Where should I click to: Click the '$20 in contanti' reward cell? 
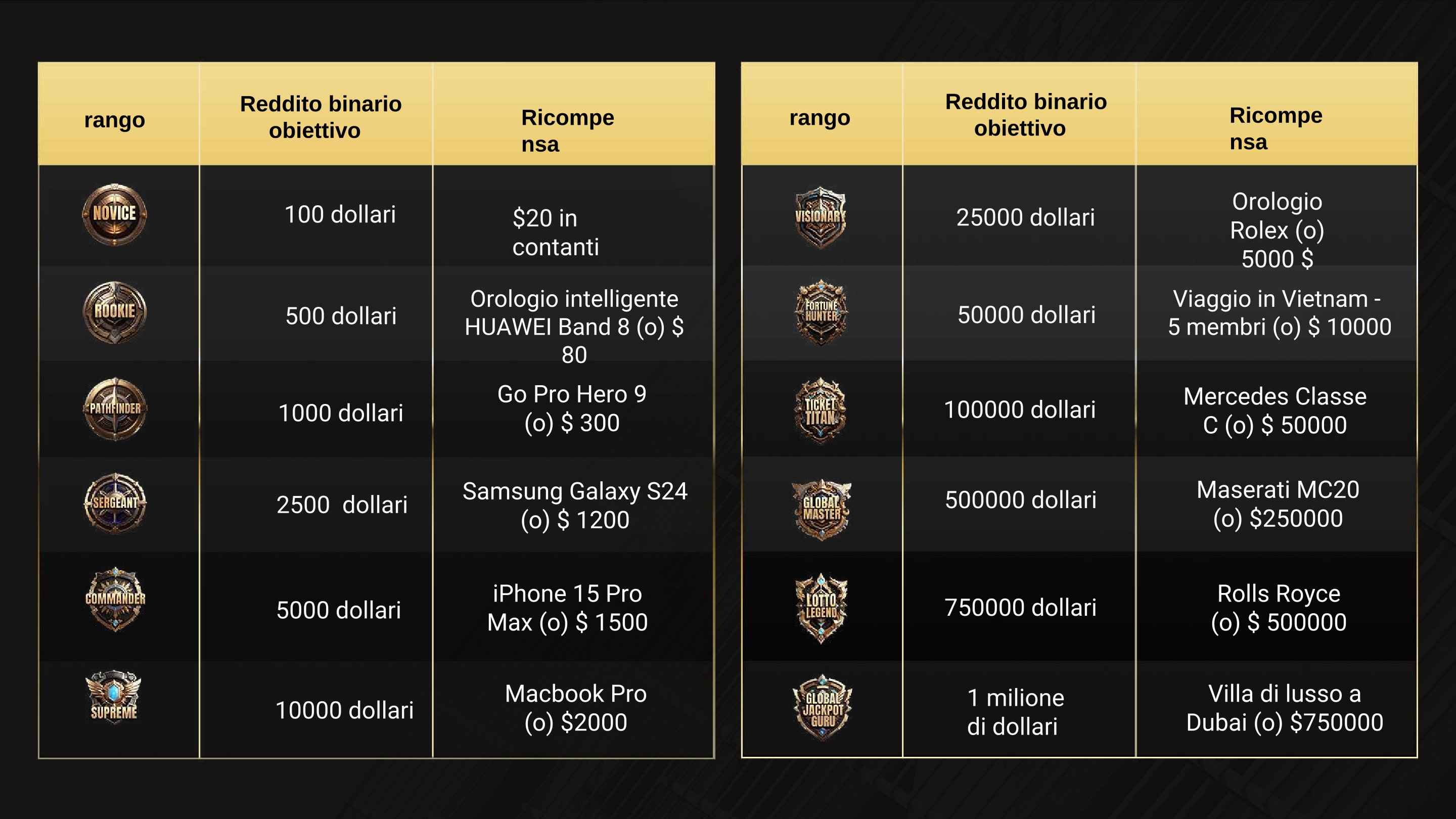(x=574, y=216)
